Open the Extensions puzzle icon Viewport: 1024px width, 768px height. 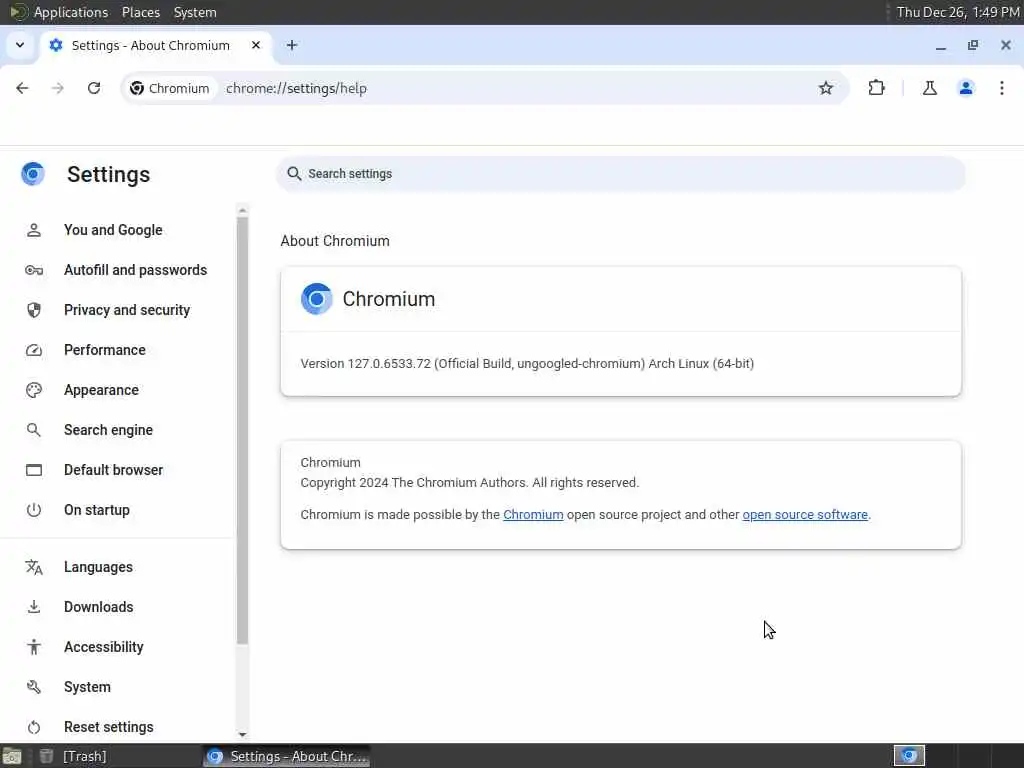[876, 88]
